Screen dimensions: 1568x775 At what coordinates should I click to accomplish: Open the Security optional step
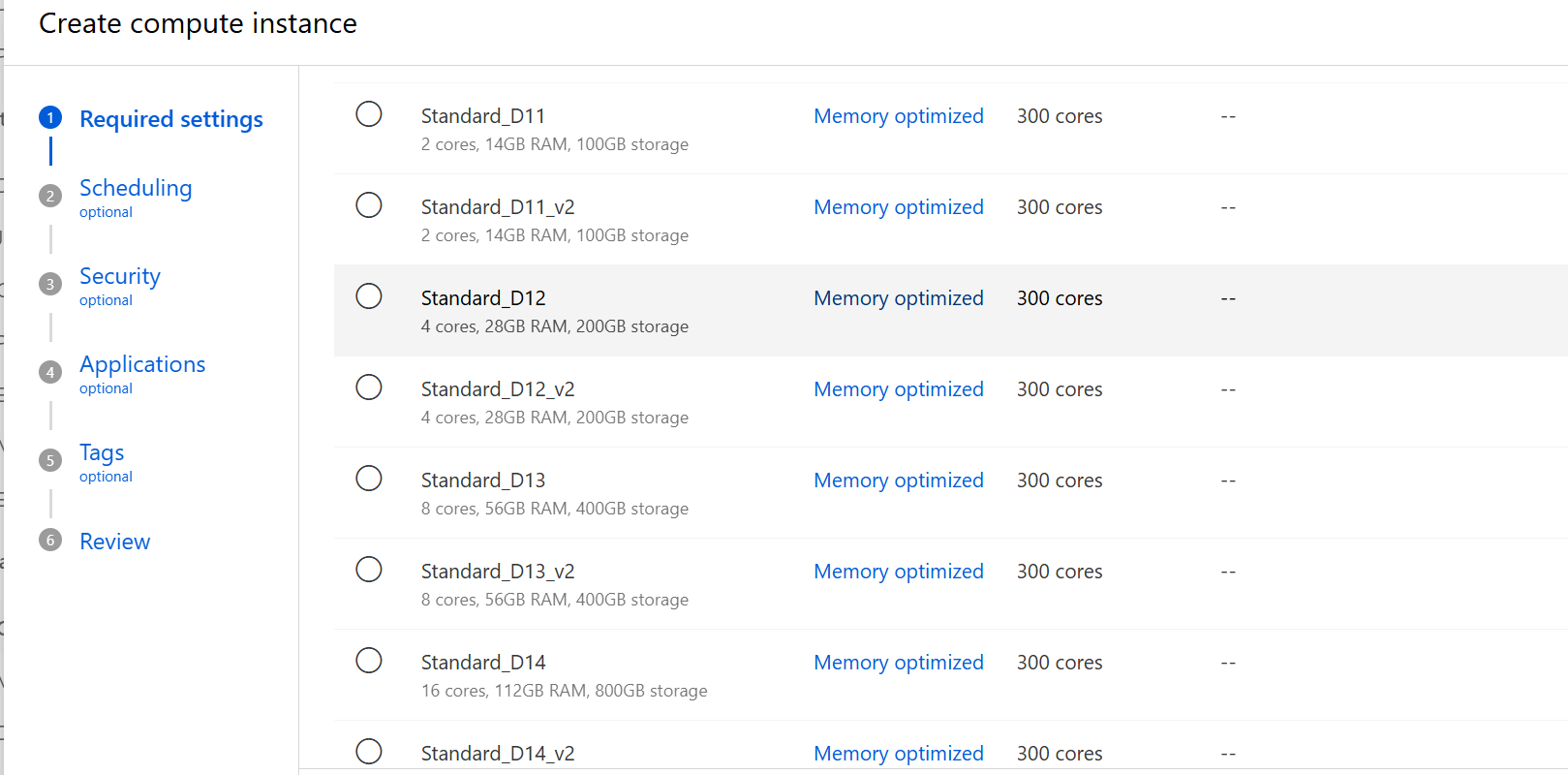[119, 276]
